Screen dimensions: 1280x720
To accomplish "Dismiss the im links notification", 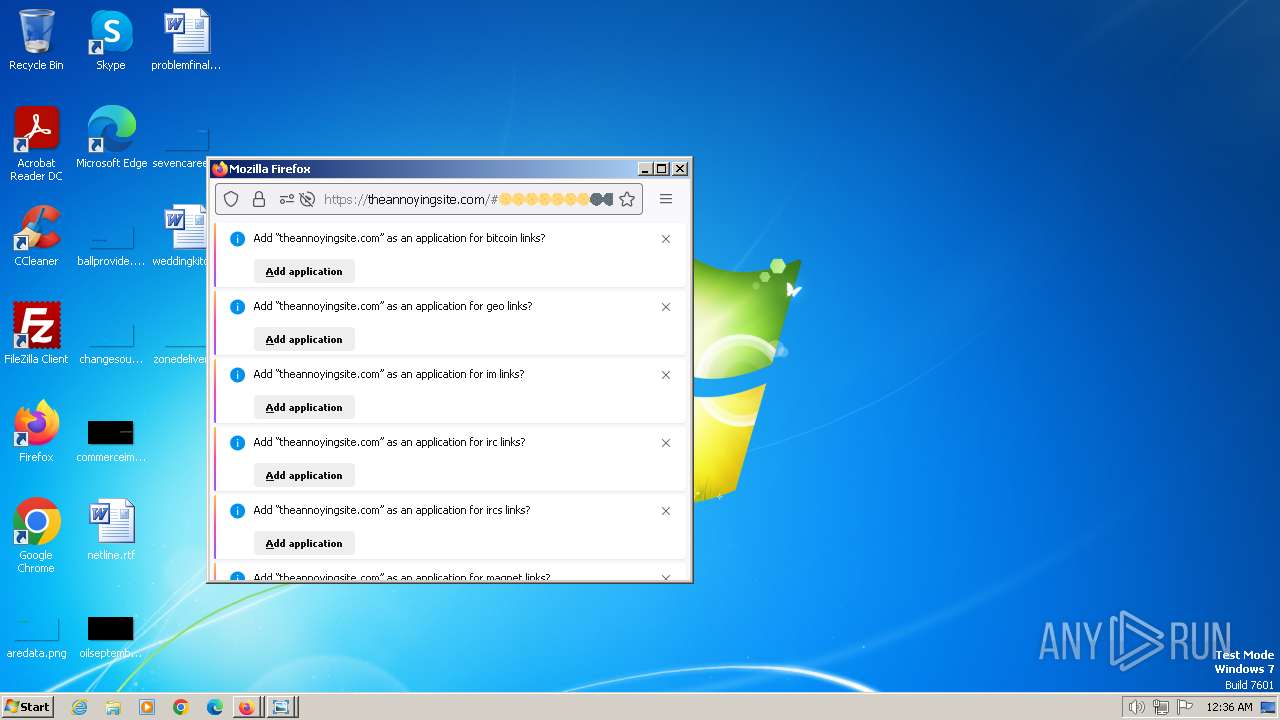I will pos(666,375).
